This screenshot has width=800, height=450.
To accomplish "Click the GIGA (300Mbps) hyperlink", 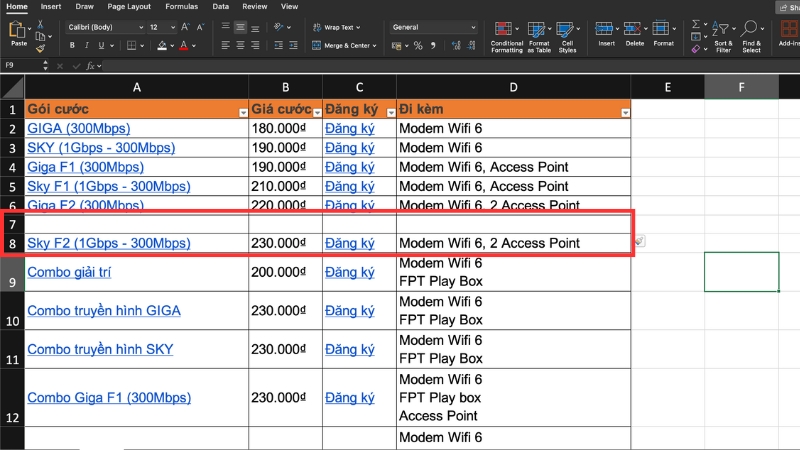I will point(78,129).
